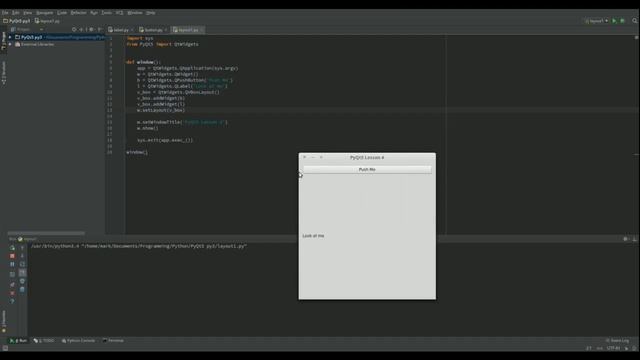Open the Window menu
640x360 pixels.
135,13
